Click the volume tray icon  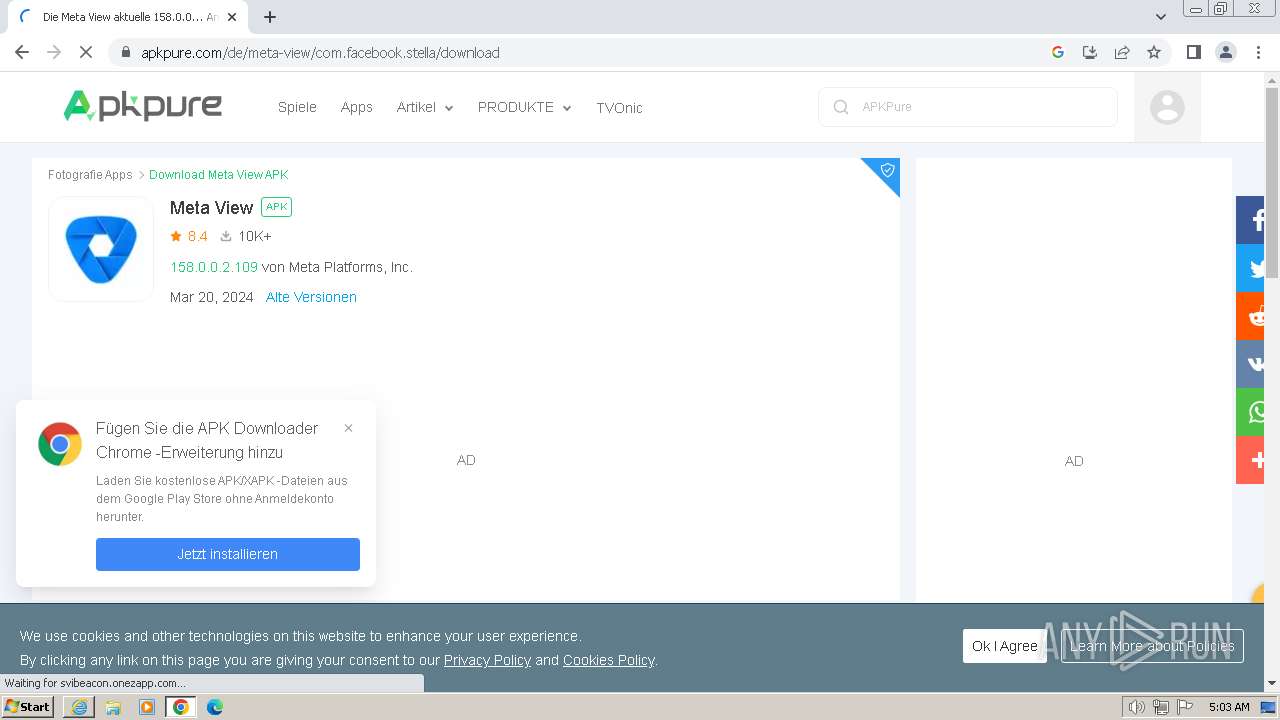point(1136,707)
